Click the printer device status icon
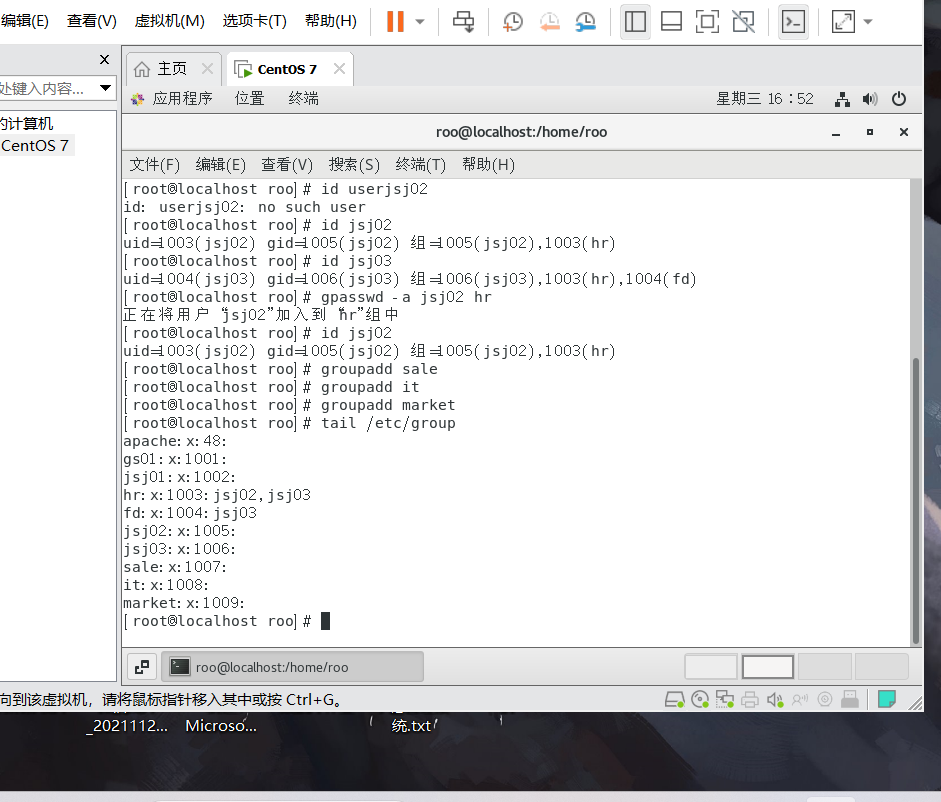 (750, 699)
